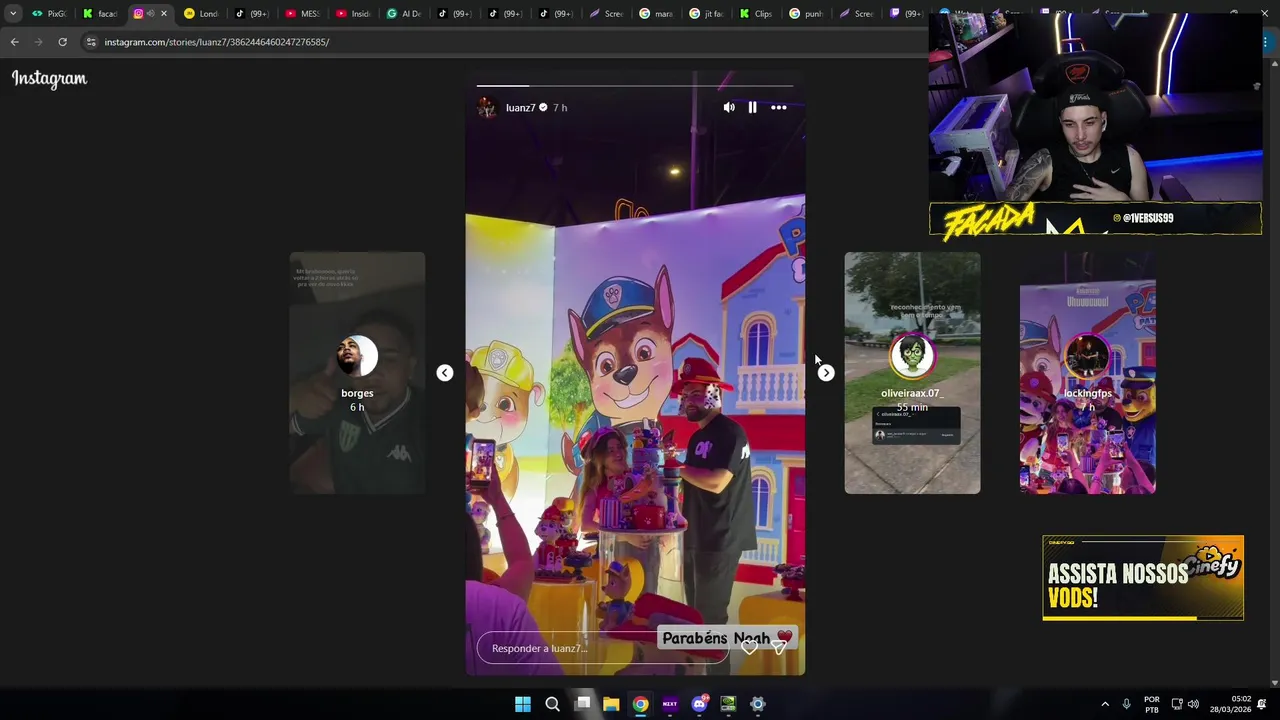Click the luanz7 profile picture in the story header
The image size is (1280, 720).
coord(487,107)
